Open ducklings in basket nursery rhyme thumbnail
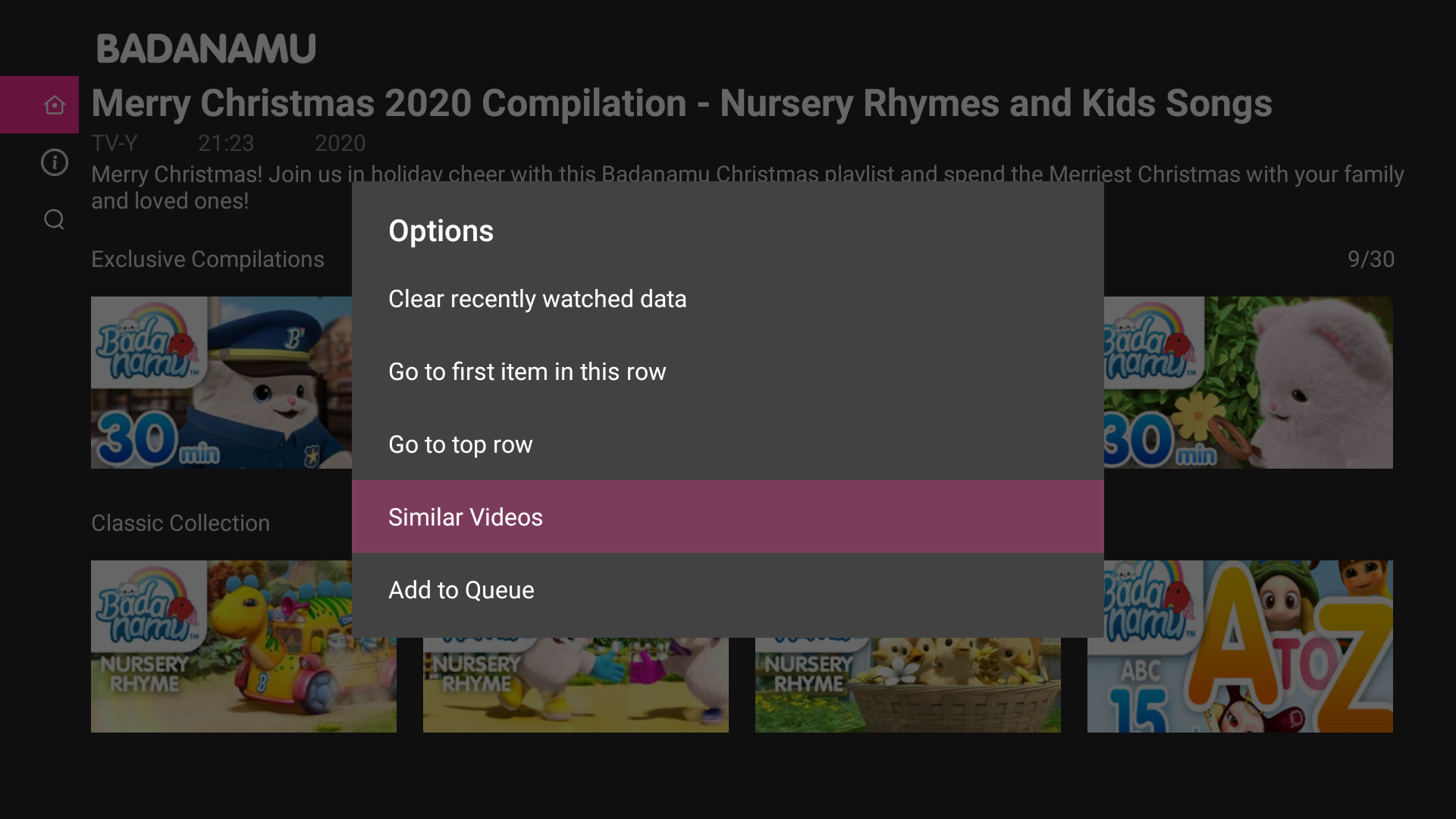 click(x=908, y=685)
